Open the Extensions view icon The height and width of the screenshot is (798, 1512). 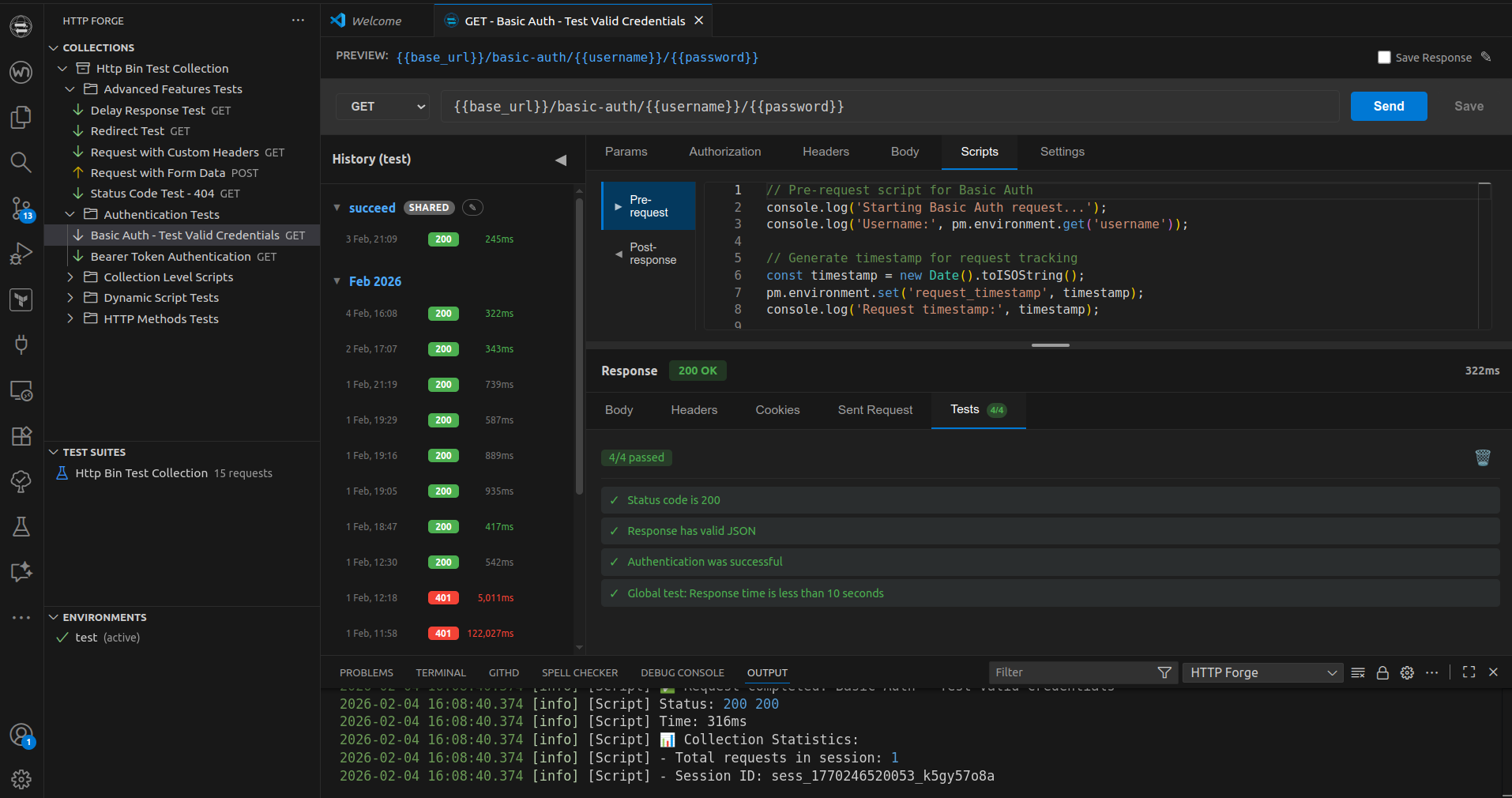[x=21, y=436]
